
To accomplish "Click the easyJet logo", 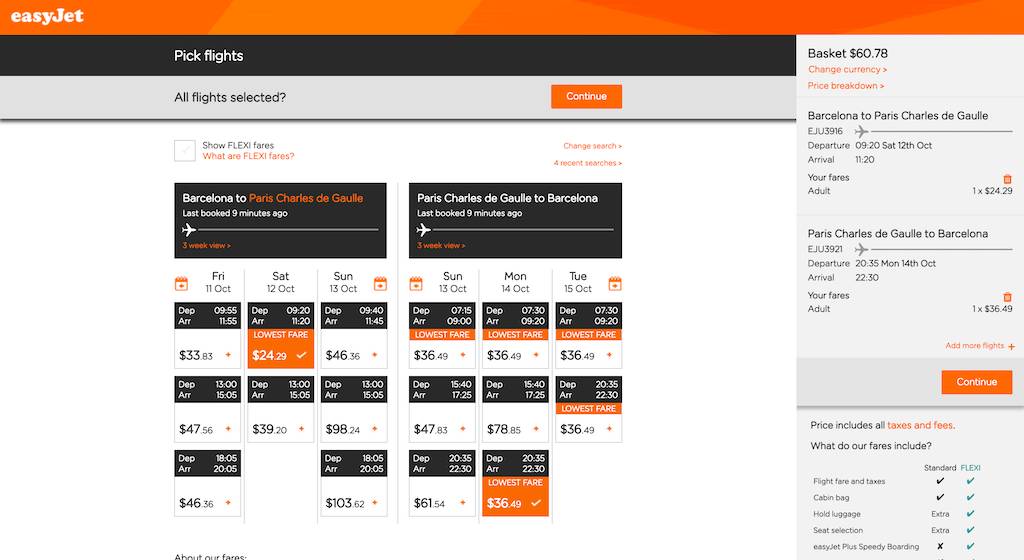I will [x=47, y=16].
